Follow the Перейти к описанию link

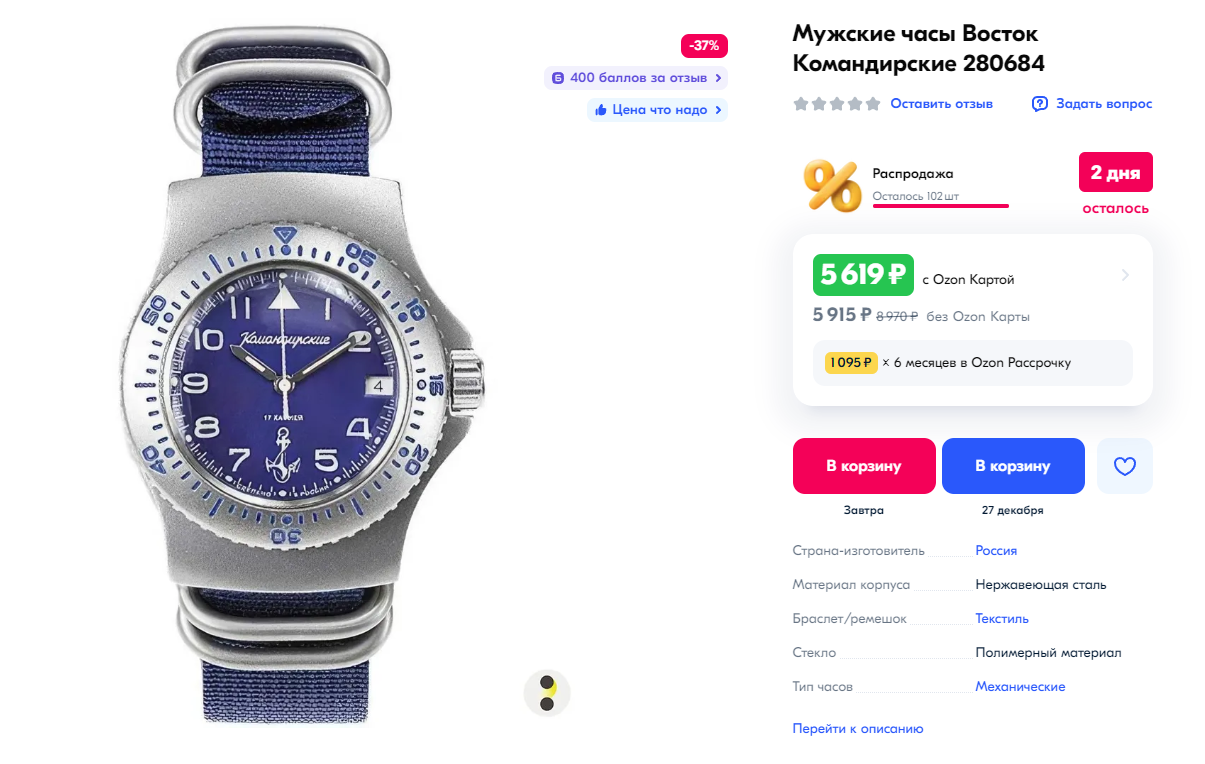[858, 729]
